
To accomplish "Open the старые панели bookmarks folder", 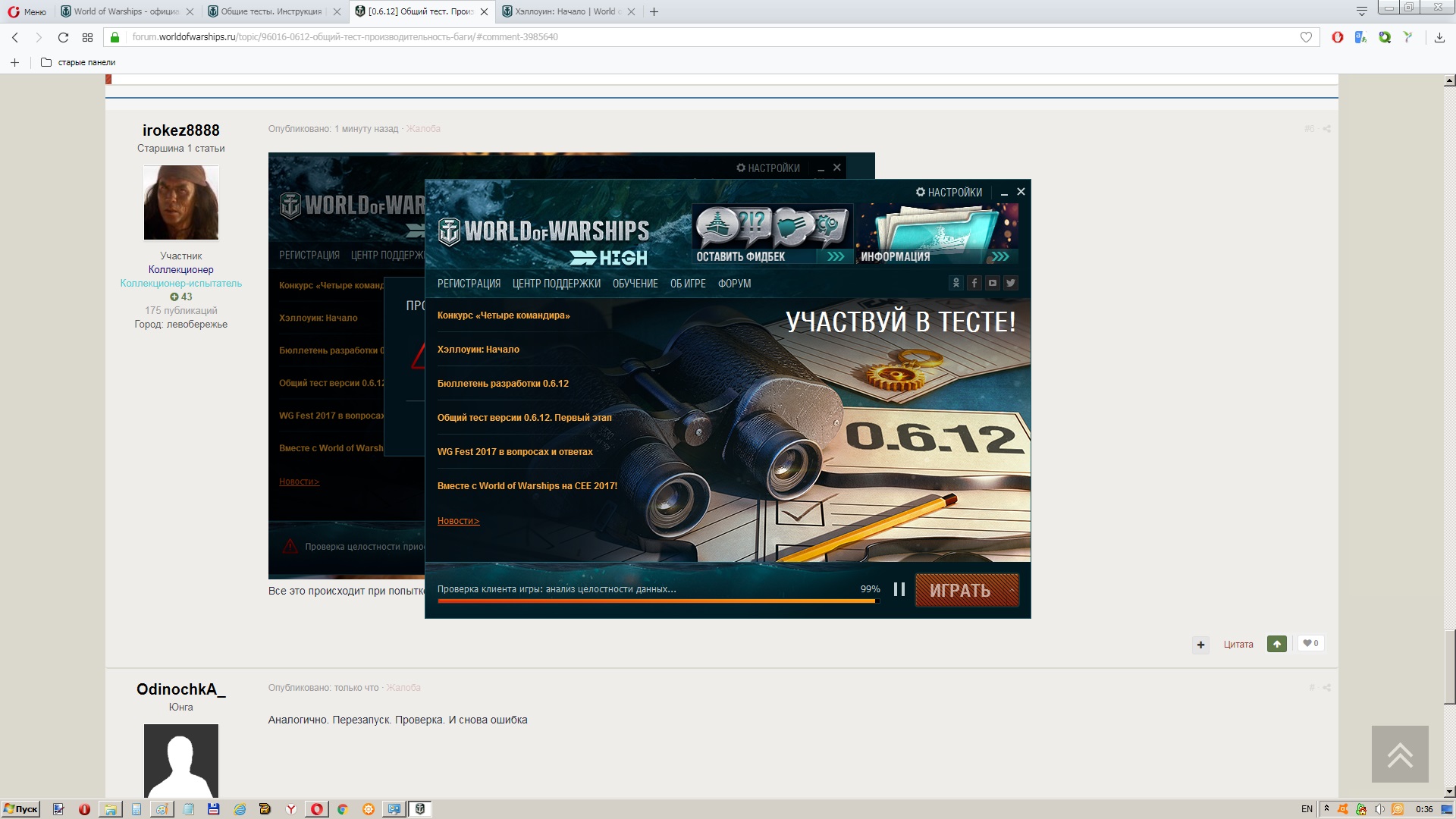I will (78, 62).
